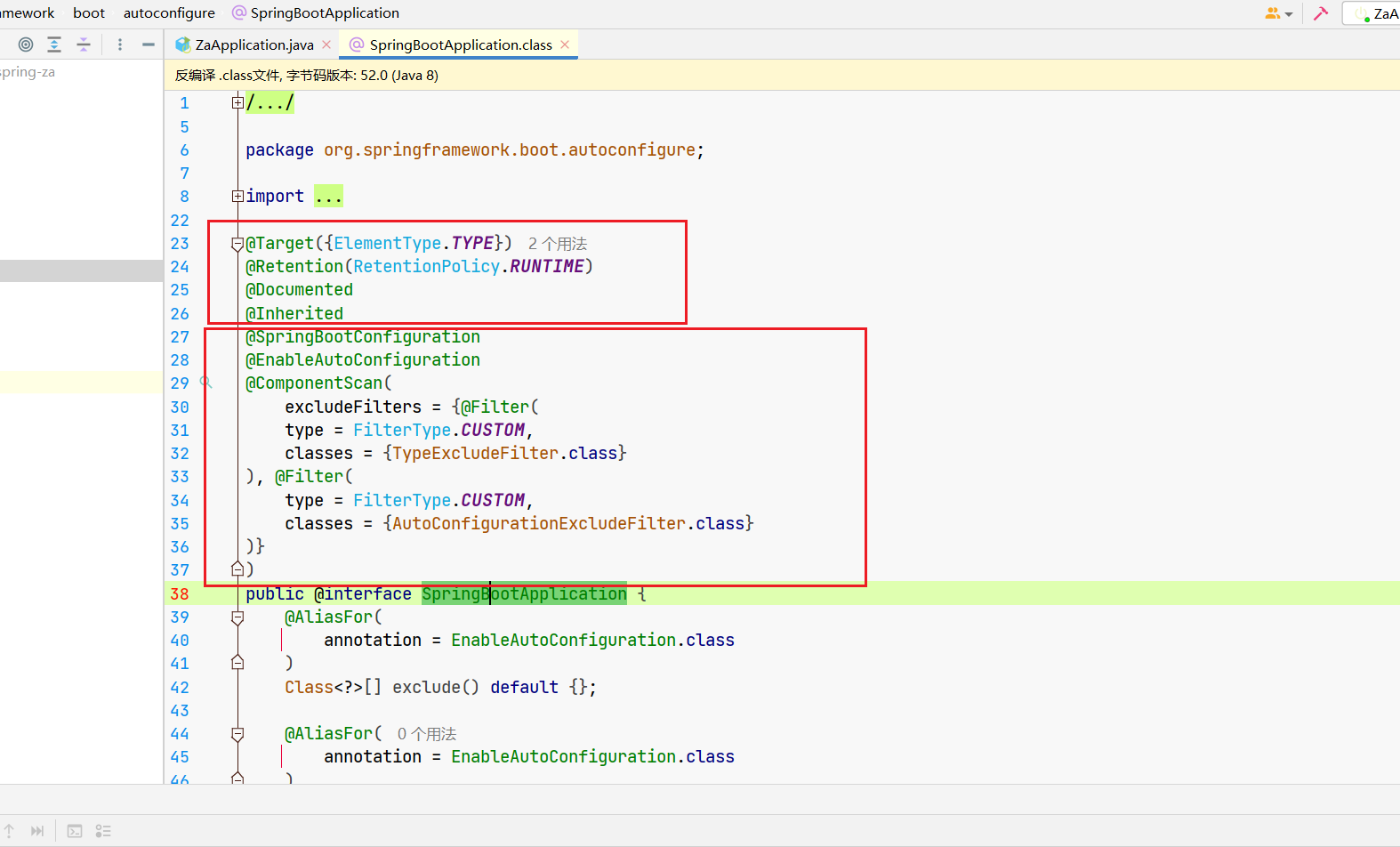Click the trace/list icon in debug toolbar
The image size is (1400, 847).
103,831
